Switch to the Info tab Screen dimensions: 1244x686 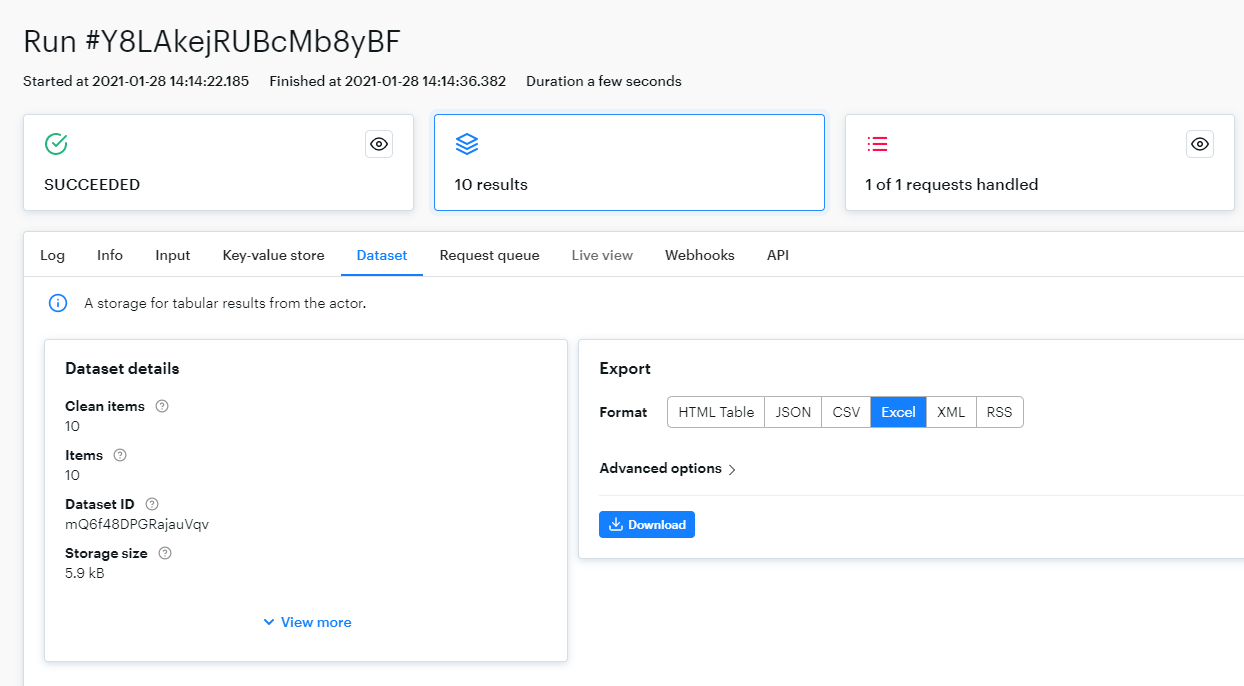point(110,255)
